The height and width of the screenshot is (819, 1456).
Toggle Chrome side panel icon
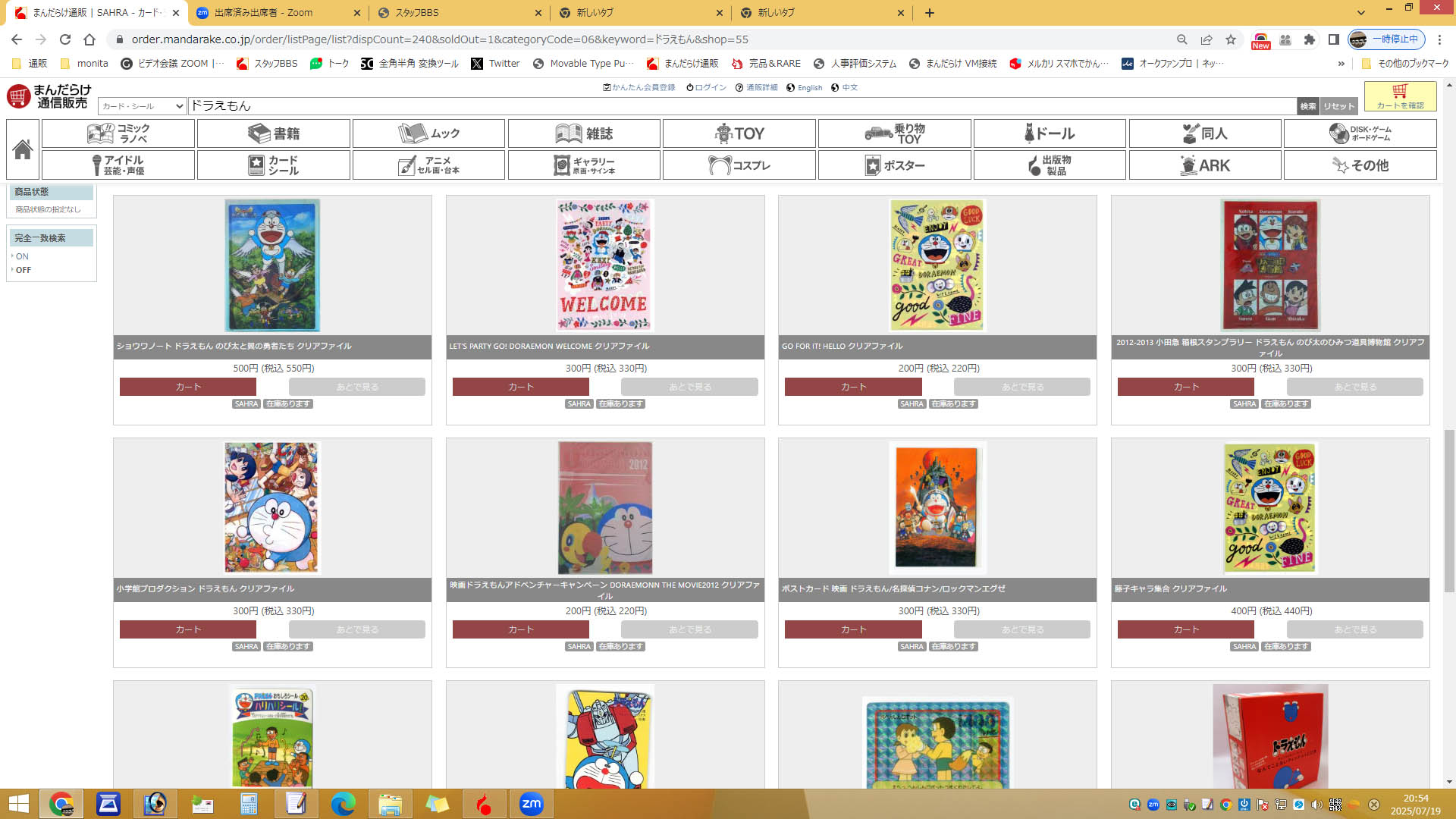[1334, 39]
